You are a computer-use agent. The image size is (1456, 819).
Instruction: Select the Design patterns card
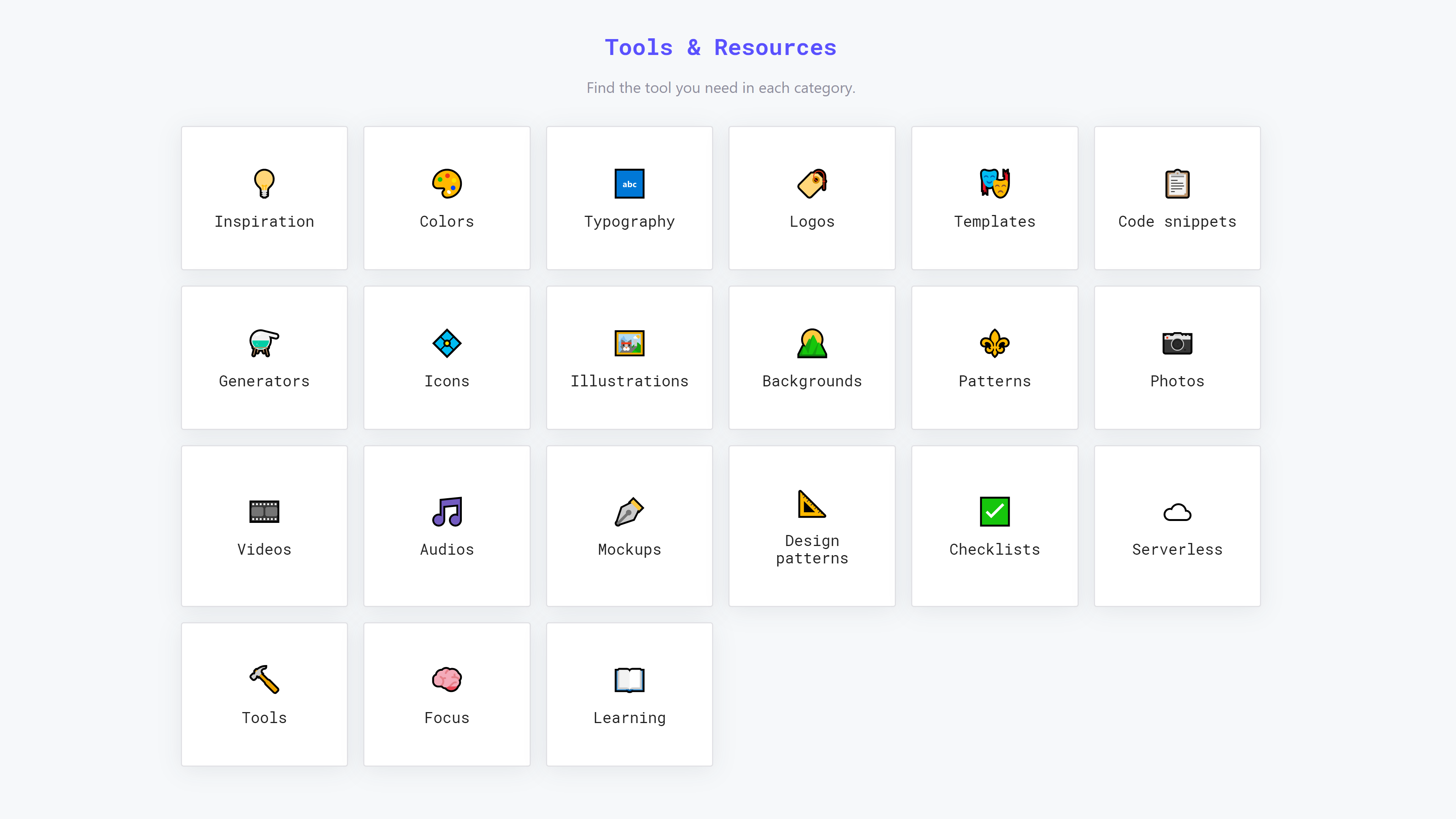812,526
